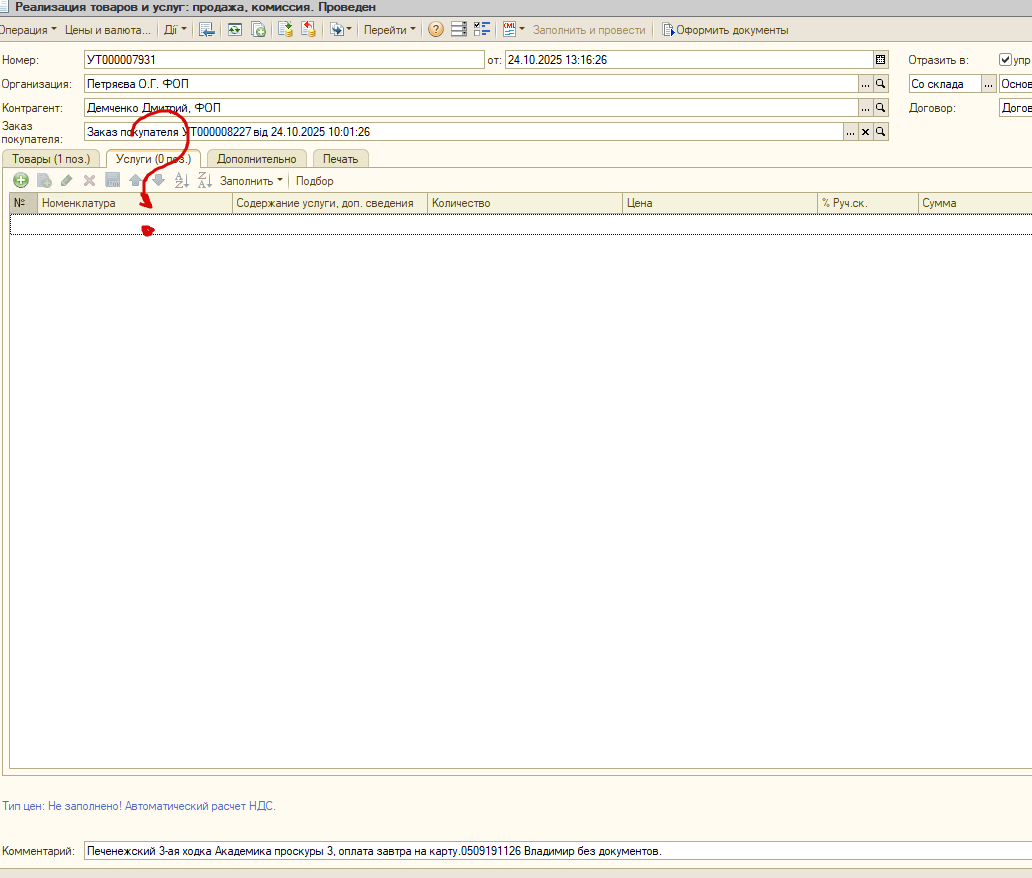Sort rows ascending A to Z
The height and width of the screenshot is (878, 1032).
point(182,180)
